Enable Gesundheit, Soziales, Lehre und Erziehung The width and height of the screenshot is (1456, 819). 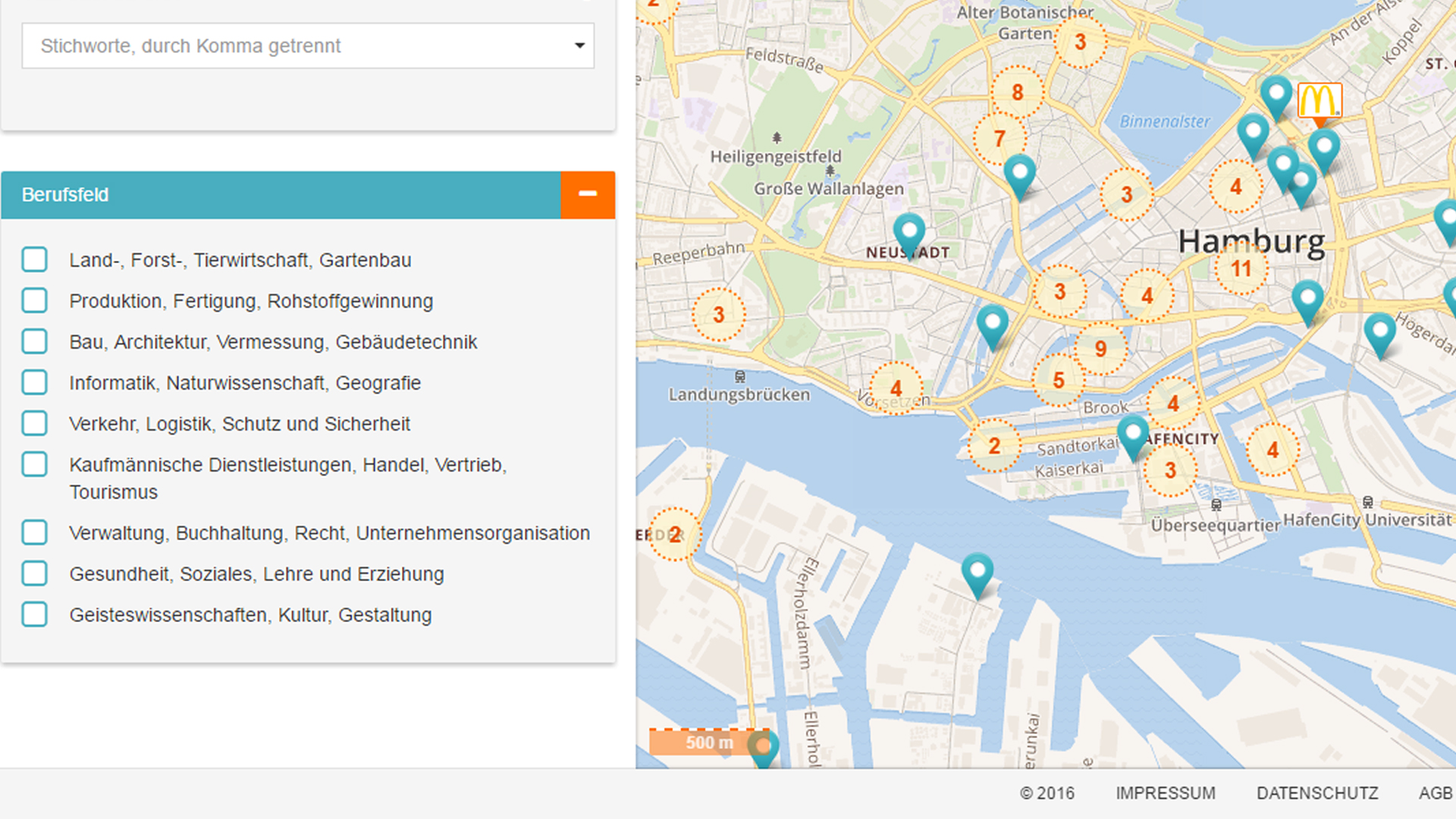click(x=35, y=574)
